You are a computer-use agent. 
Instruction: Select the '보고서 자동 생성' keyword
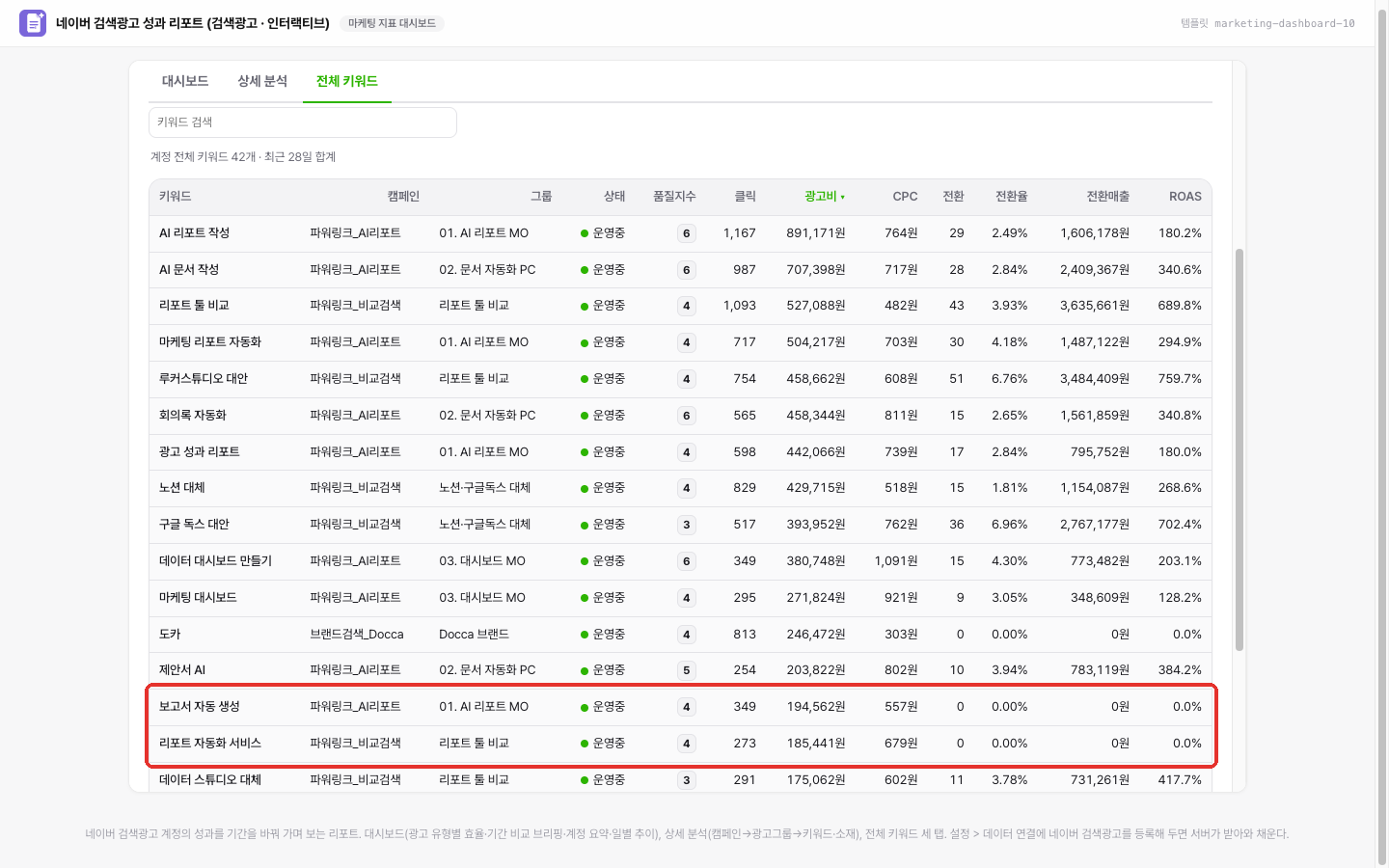coord(200,707)
